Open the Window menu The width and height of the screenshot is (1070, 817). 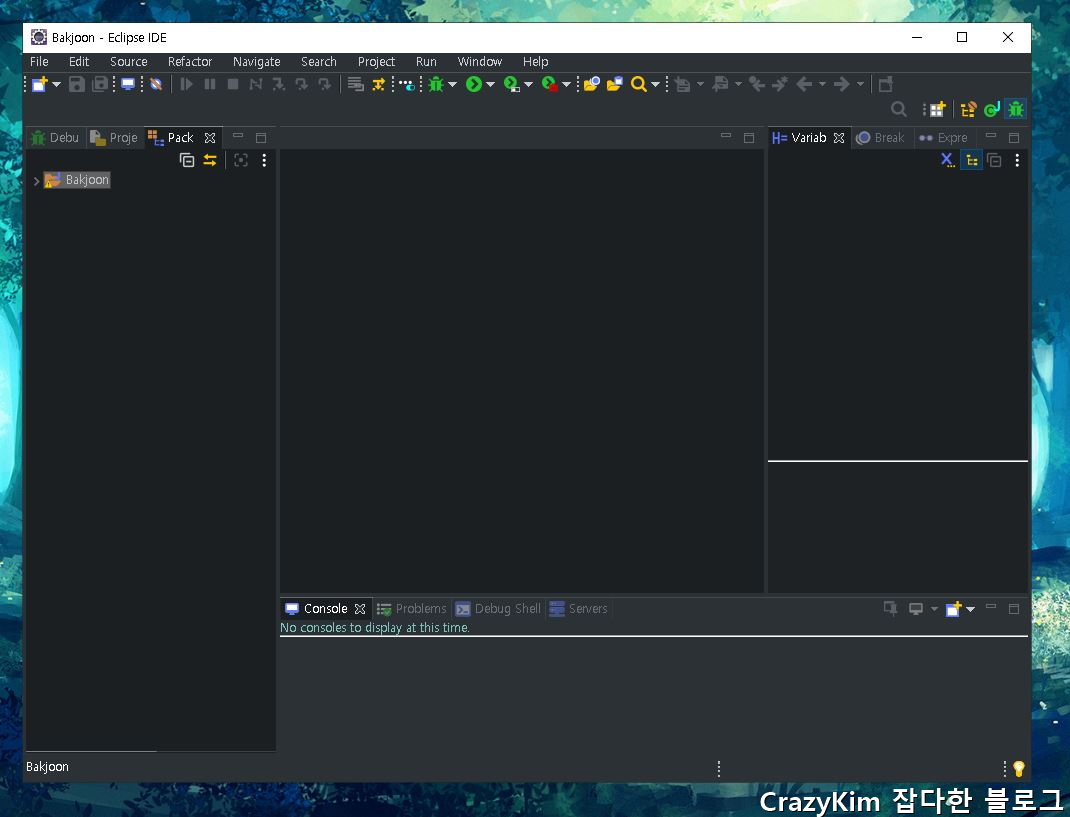tap(479, 61)
